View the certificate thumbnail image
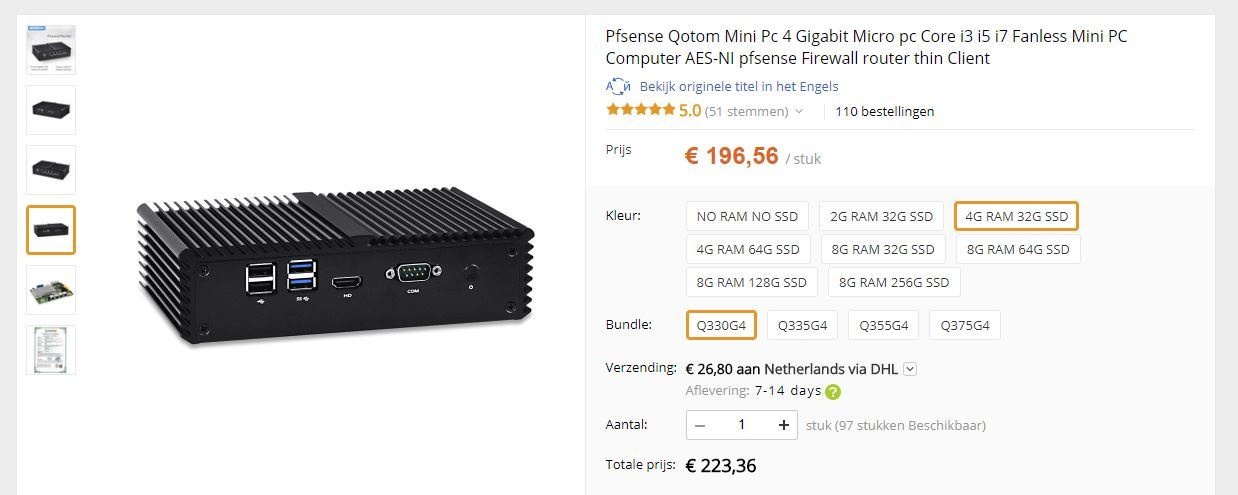Viewport: 1238px width, 495px height. pyautogui.click(x=51, y=350)
